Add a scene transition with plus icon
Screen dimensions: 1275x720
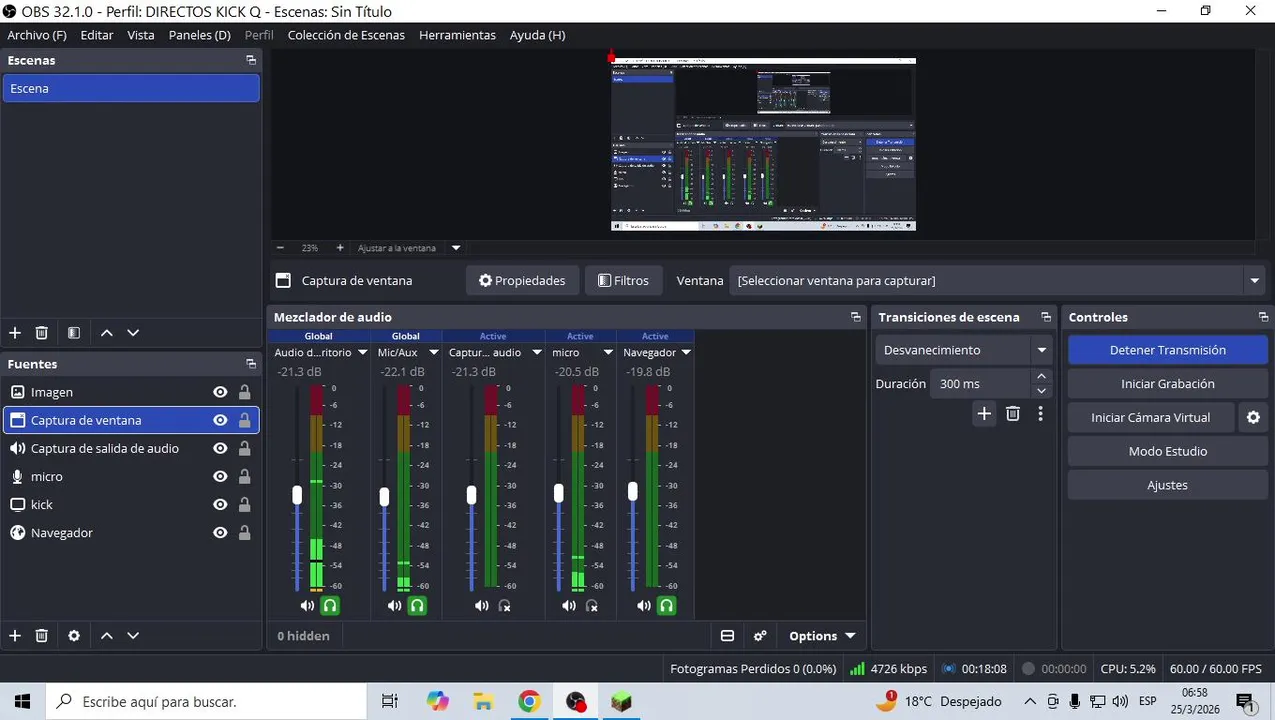point(984,413)
